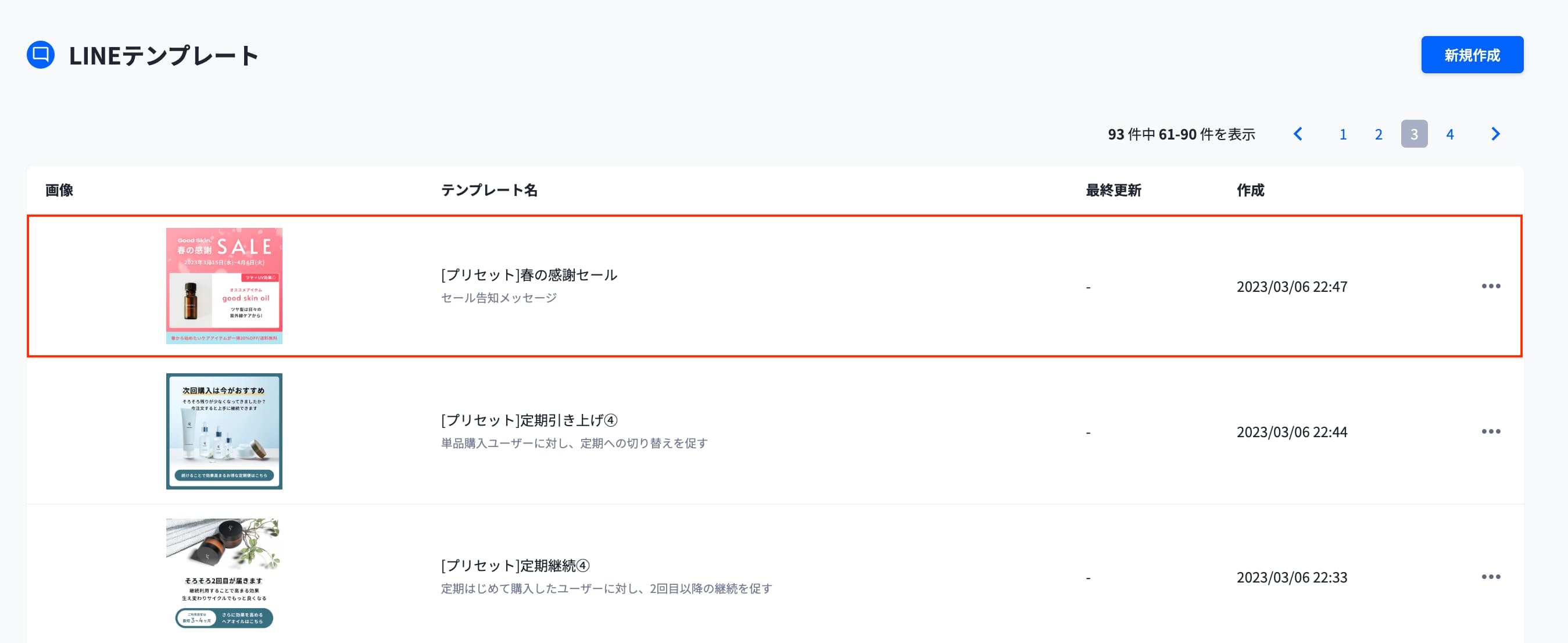Viewport: 1568px width, 643px height.
Task: Click template name [プリセット]定期引き上げ④
Action: click(x=528, y=421)
